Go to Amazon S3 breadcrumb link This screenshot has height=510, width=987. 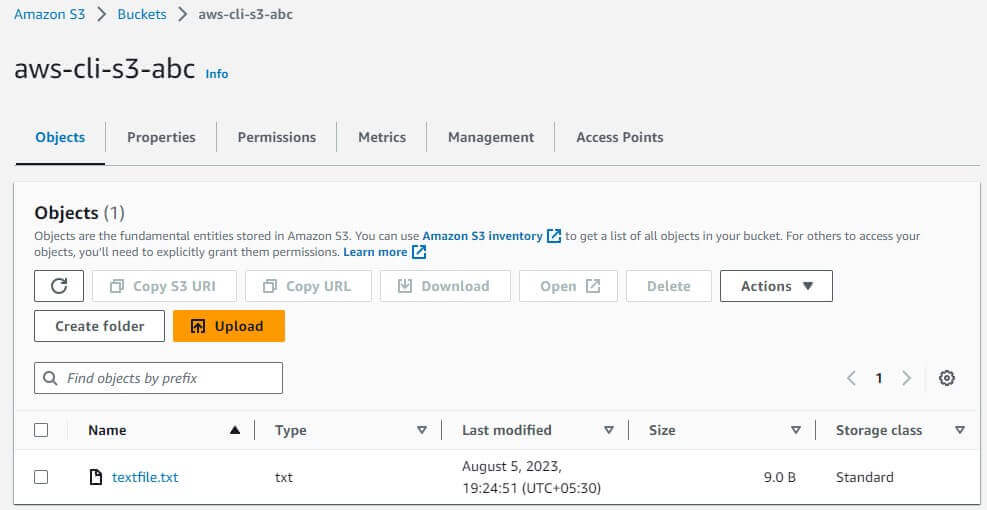pos(50,14)
